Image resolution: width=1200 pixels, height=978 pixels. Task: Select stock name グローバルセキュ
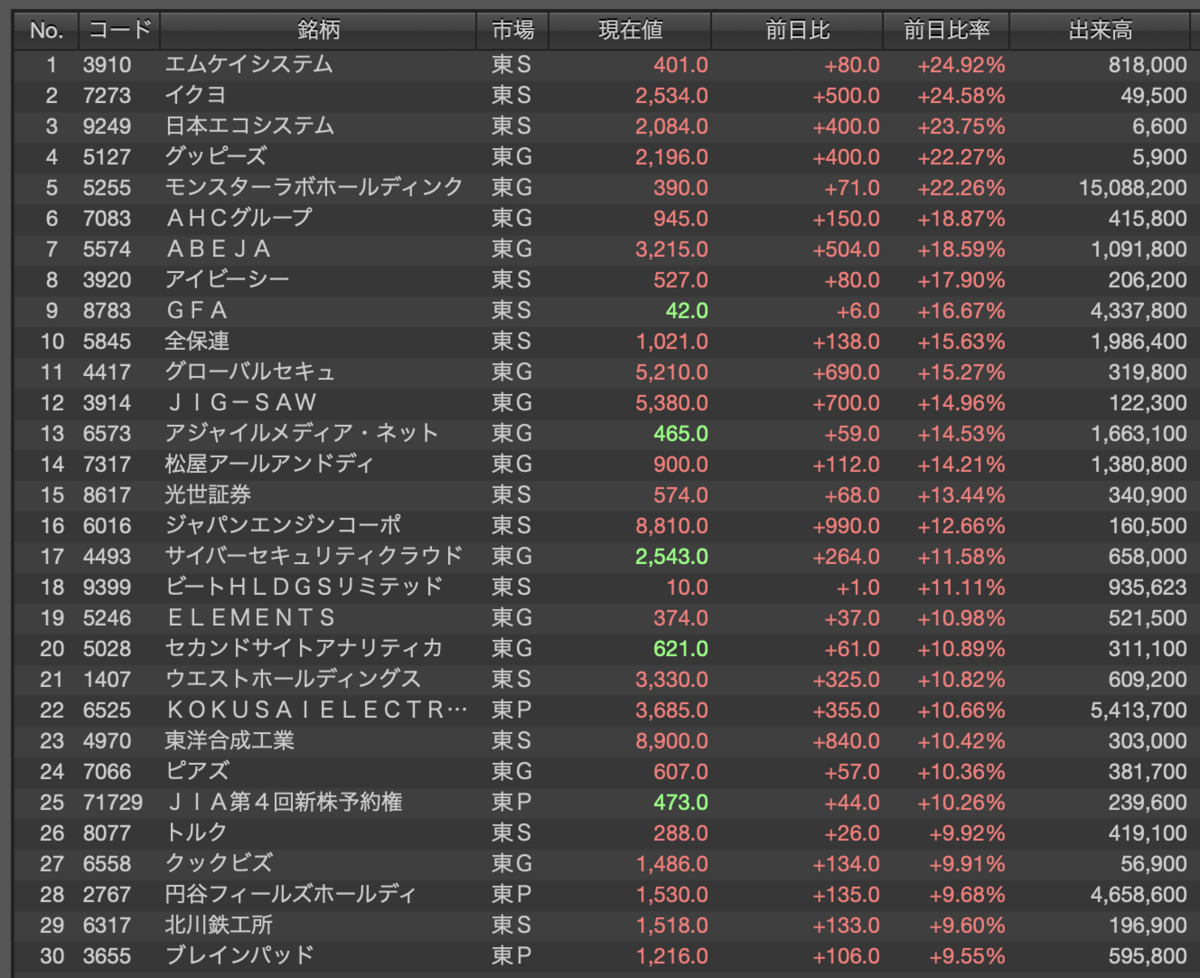pyautogui.click(x=249, y=372)
